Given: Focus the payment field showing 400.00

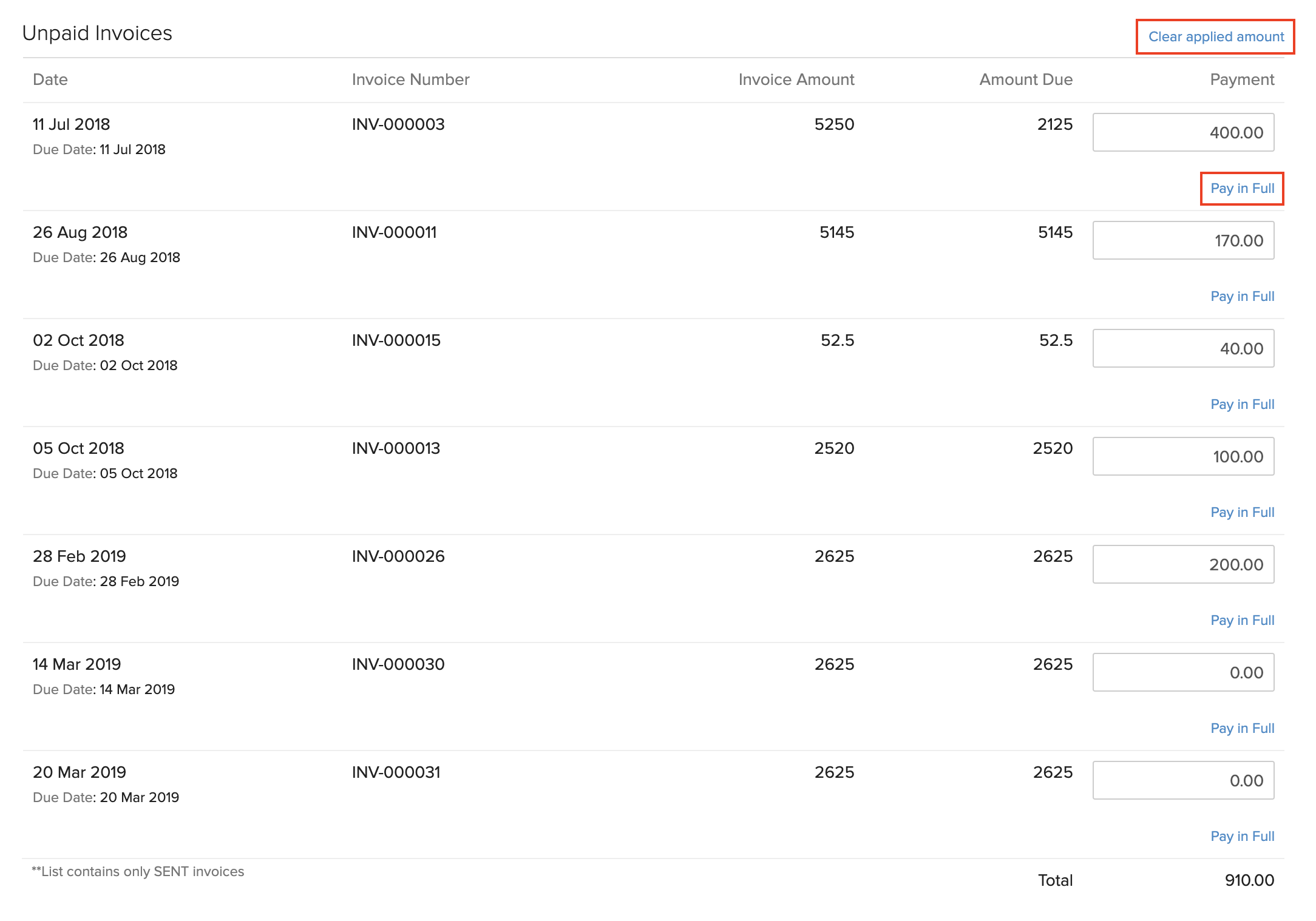Looking at the screenshot, I should tap(1182, 132).
